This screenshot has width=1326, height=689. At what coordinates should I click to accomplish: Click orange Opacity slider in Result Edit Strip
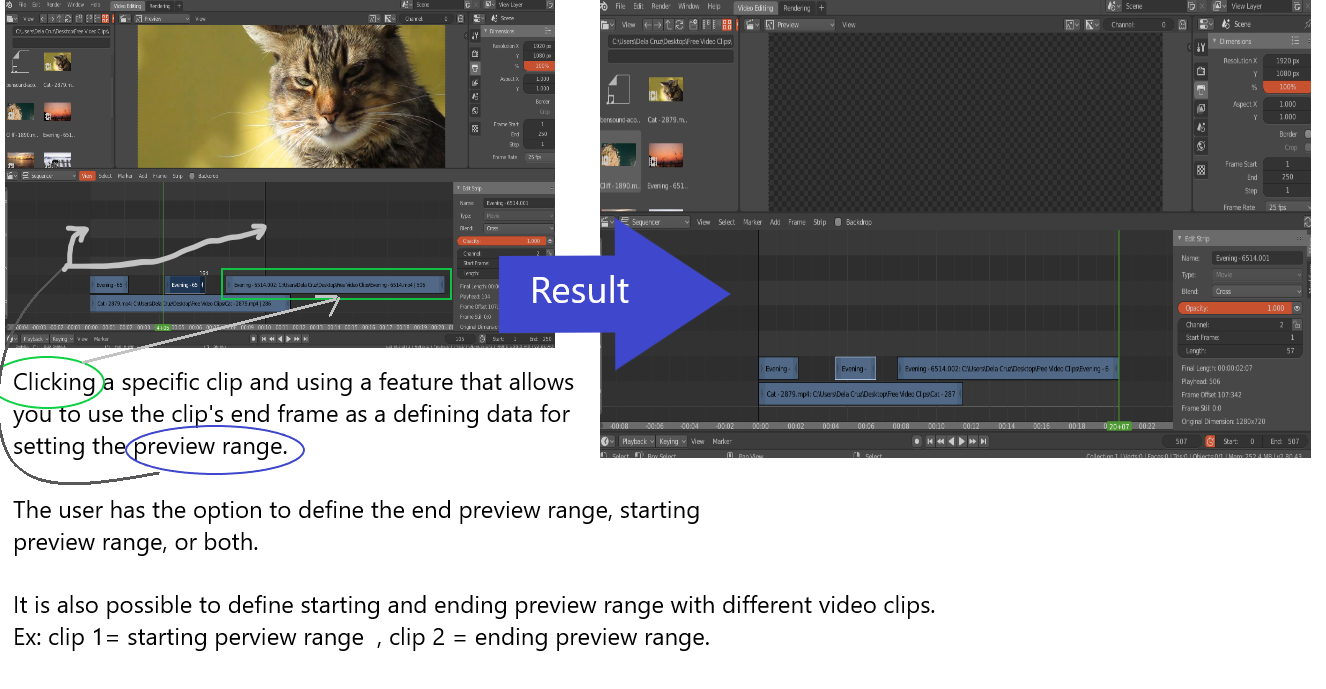click(1235, 308)
